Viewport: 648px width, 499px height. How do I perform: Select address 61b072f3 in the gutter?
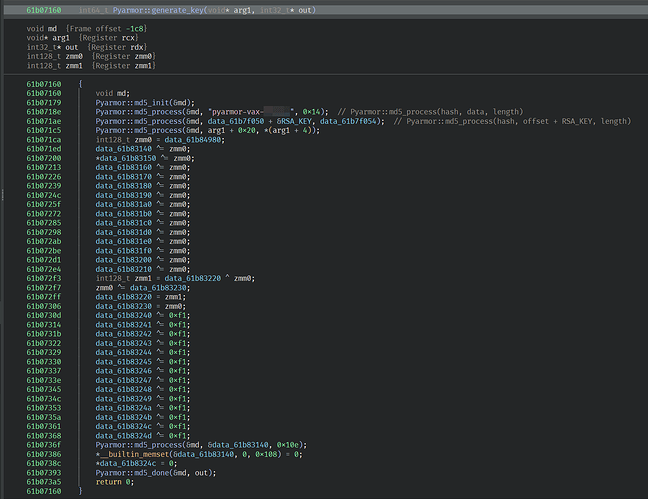pyautogui.click(x=44, y=278)
